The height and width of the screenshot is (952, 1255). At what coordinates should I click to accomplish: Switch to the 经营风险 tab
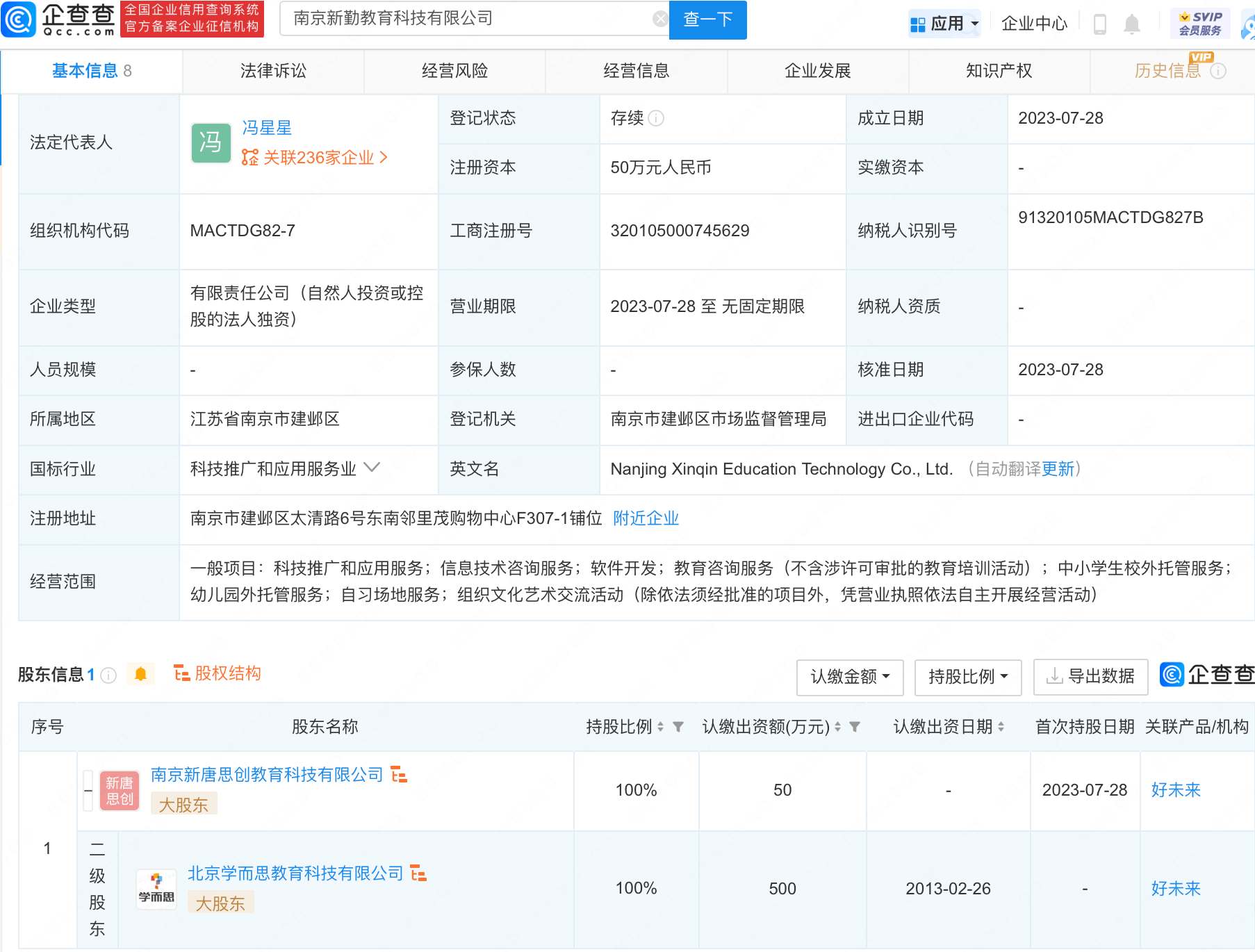(454, 71)
